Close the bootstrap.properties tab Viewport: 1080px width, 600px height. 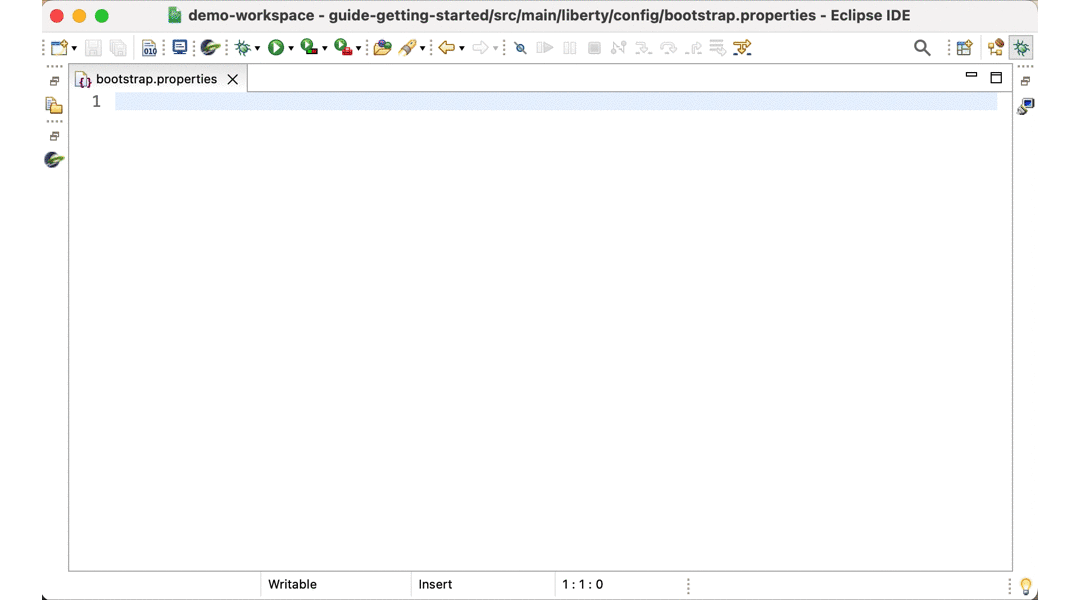[233, 79]
